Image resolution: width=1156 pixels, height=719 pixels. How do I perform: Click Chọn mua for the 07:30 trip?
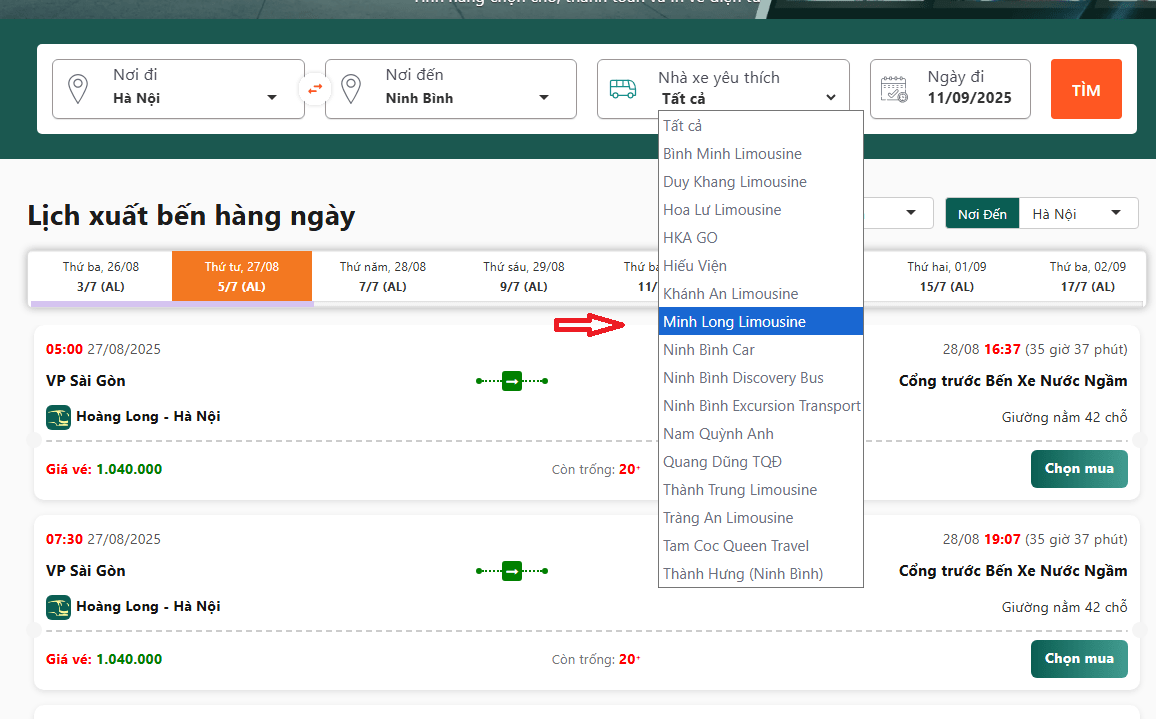tap(1078, 659)
